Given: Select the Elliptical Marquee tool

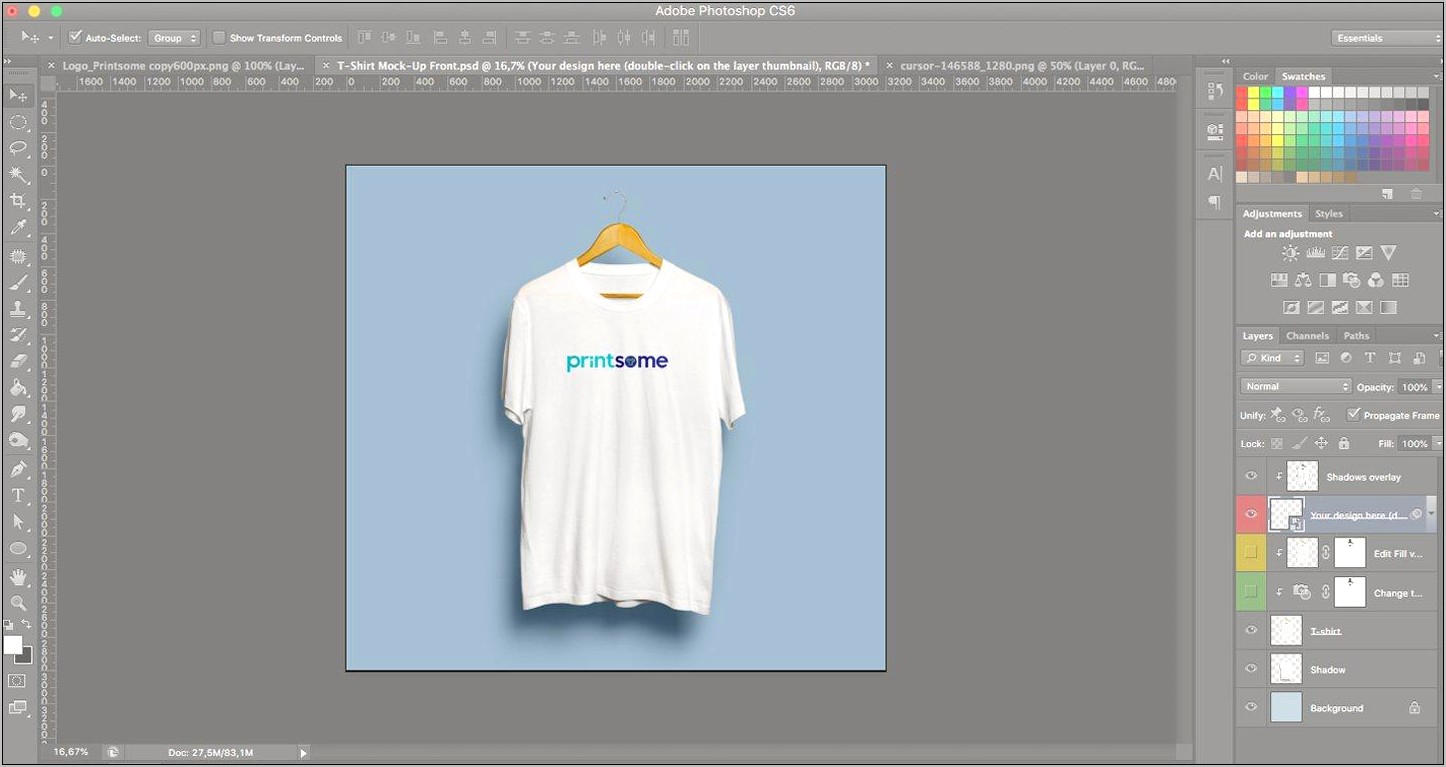Looking at the screenshot, I should tap(18, 122).
